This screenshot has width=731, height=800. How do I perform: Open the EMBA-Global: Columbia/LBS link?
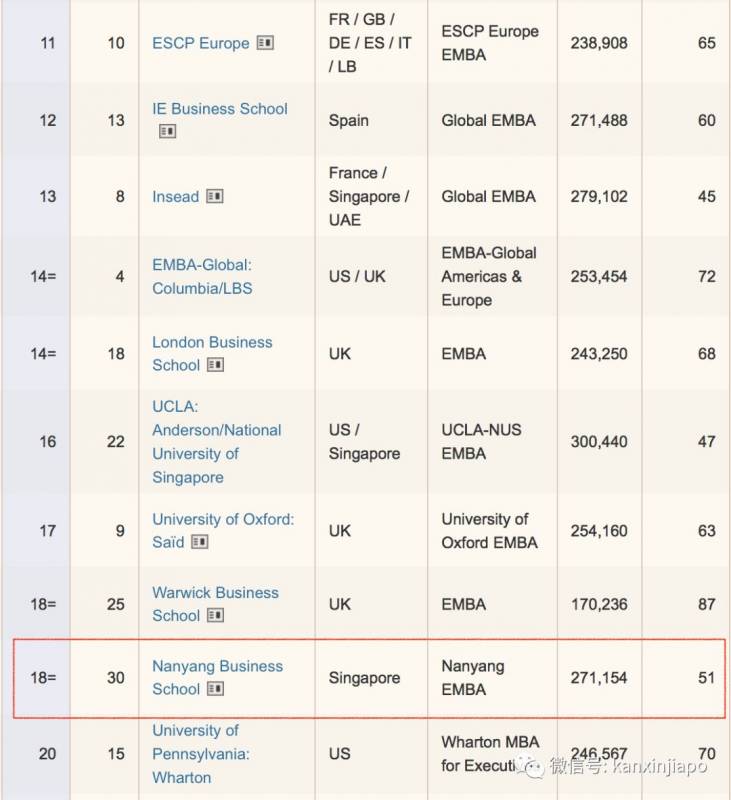pos(202,276)
